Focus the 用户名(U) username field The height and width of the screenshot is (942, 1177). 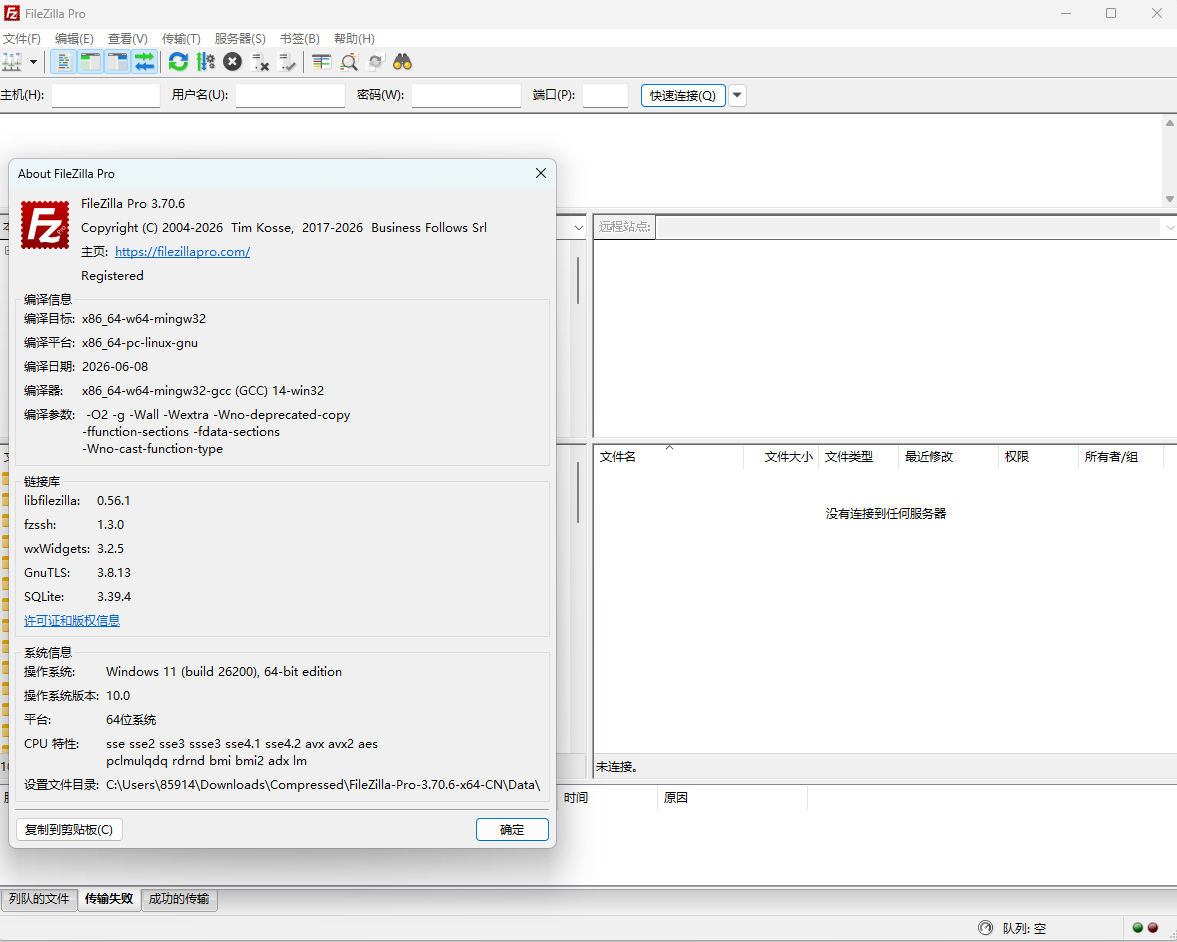(x=290, y=95)
